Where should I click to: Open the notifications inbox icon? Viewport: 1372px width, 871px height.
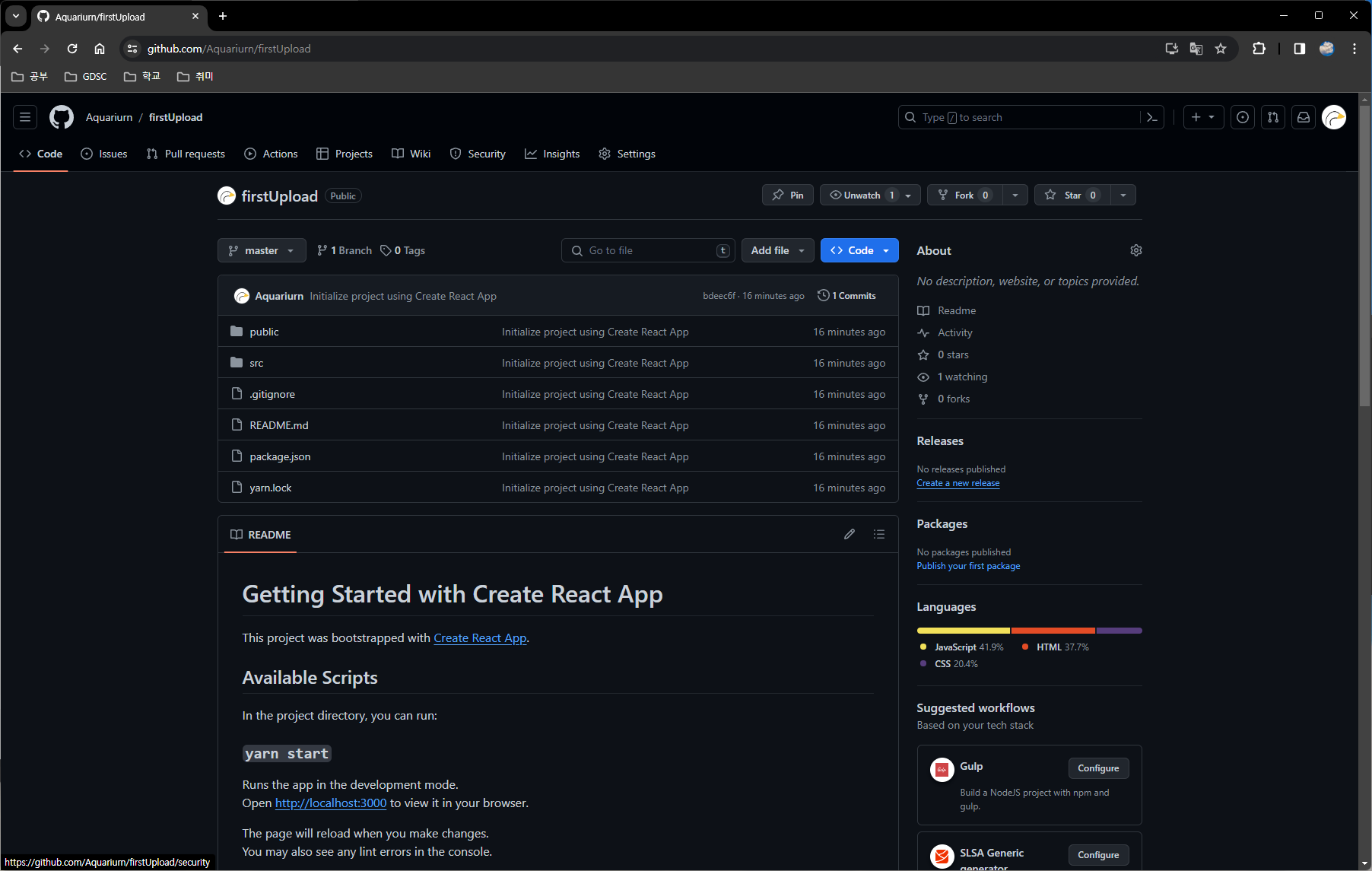[x=1304, y=117]
